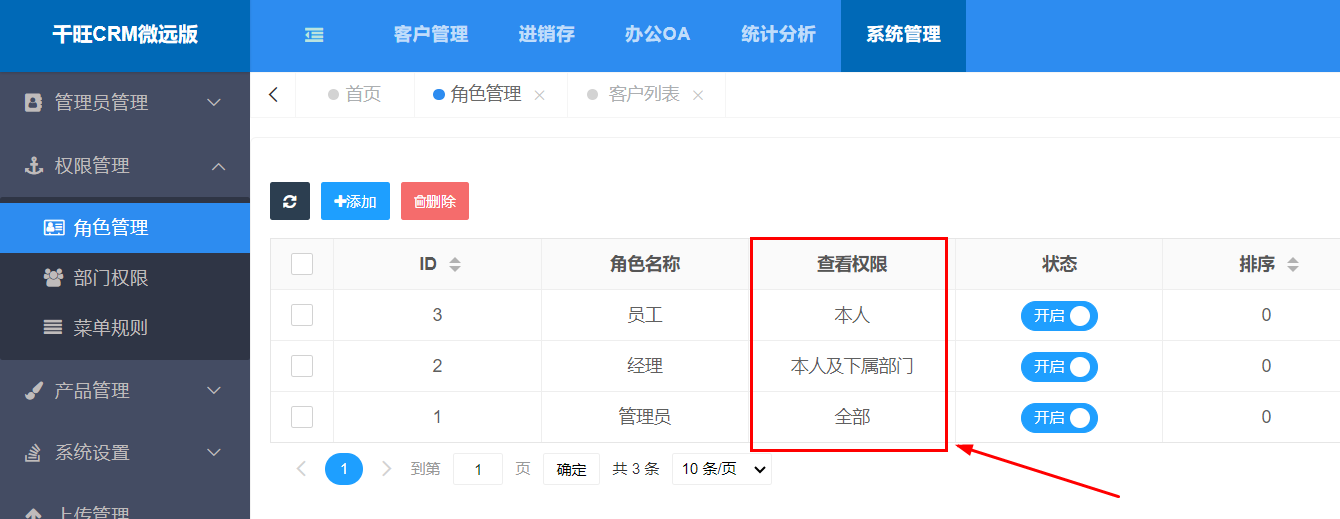Viewport: 1340px width, 519px height.
Task: Open the 客户管理 top menu
Action: pyautogui.click(x=431, y=35)
